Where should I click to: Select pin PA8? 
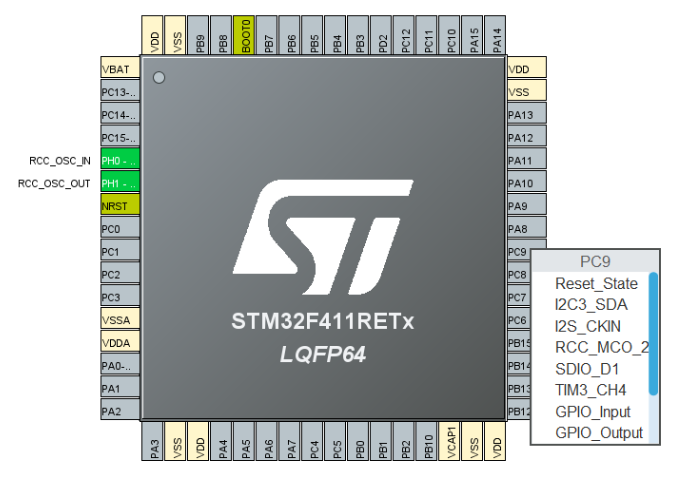click(527, 227)
